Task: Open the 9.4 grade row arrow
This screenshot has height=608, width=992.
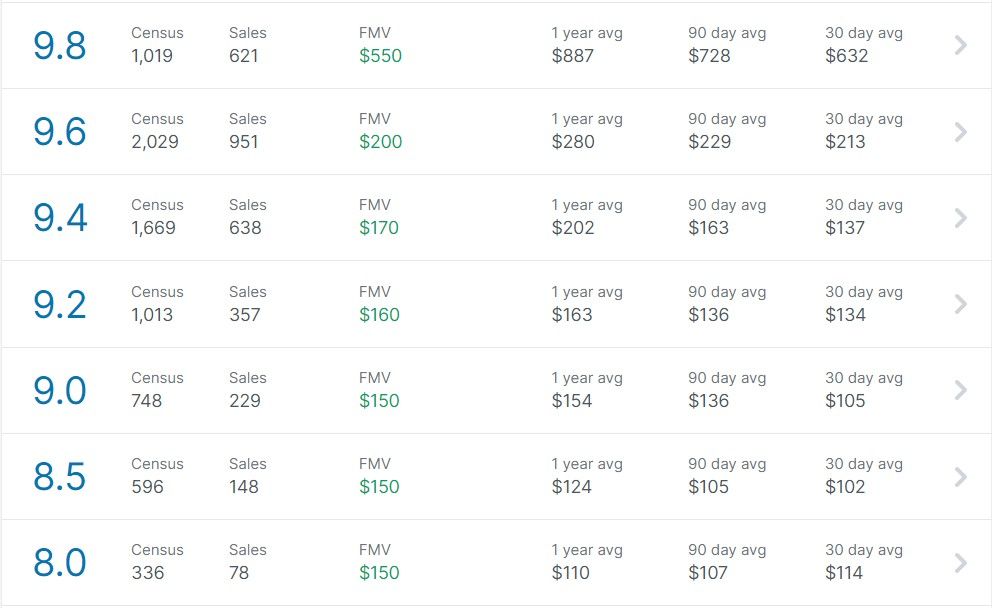Action: click(x=960, y=218)
